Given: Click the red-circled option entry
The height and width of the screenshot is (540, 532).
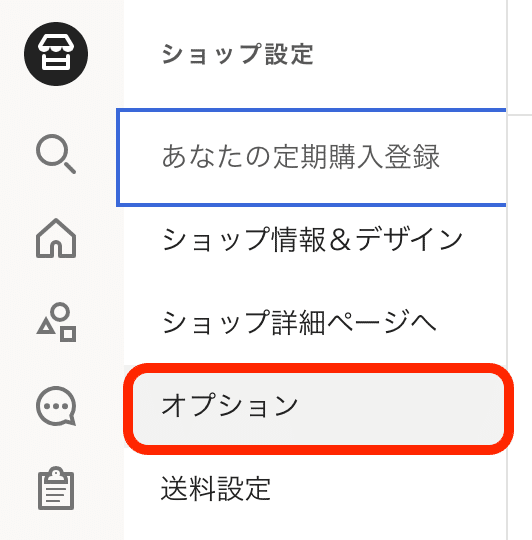Looking at the screenshot, I should coord(318,409).
